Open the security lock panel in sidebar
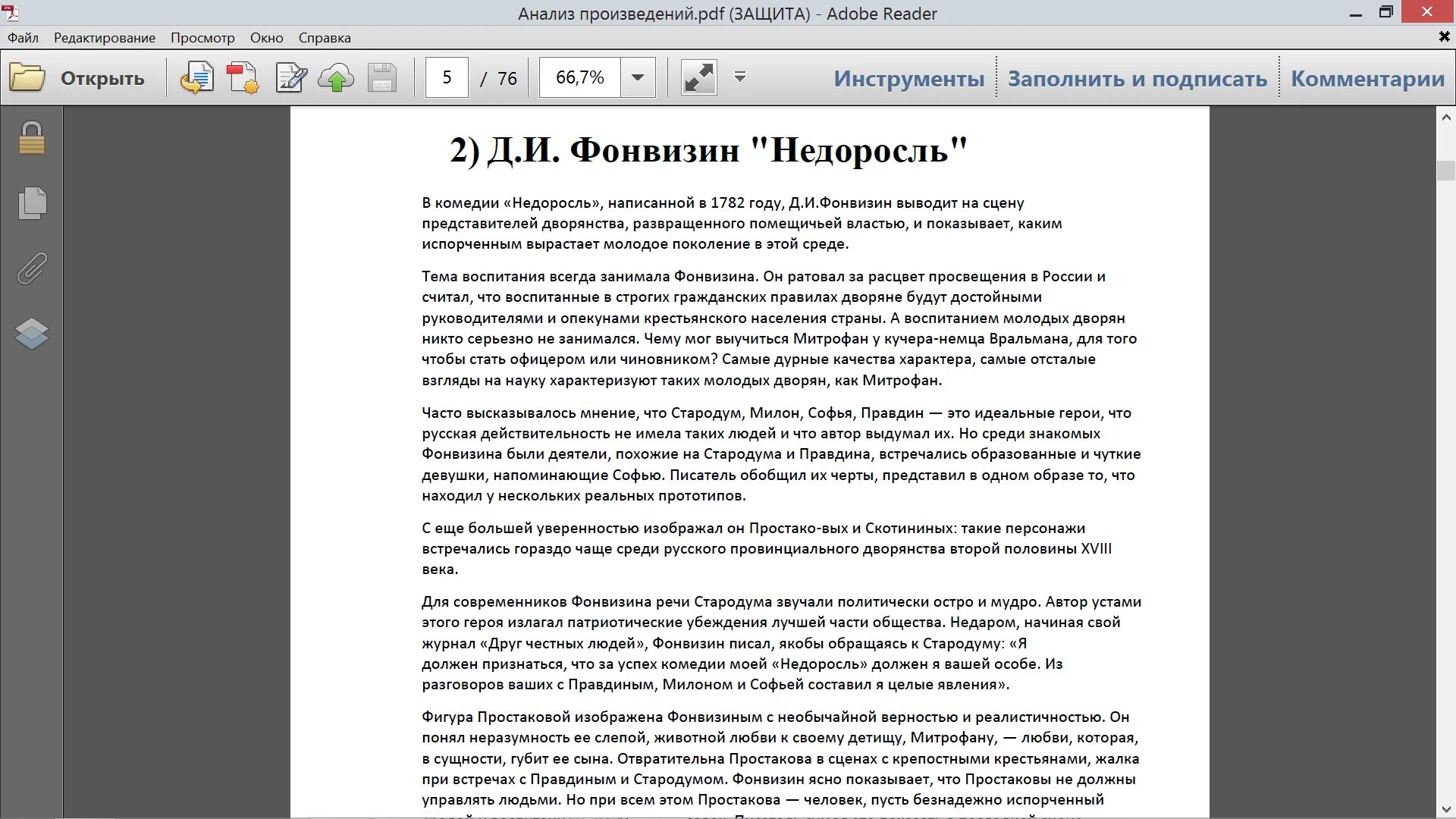 (32, 139)
